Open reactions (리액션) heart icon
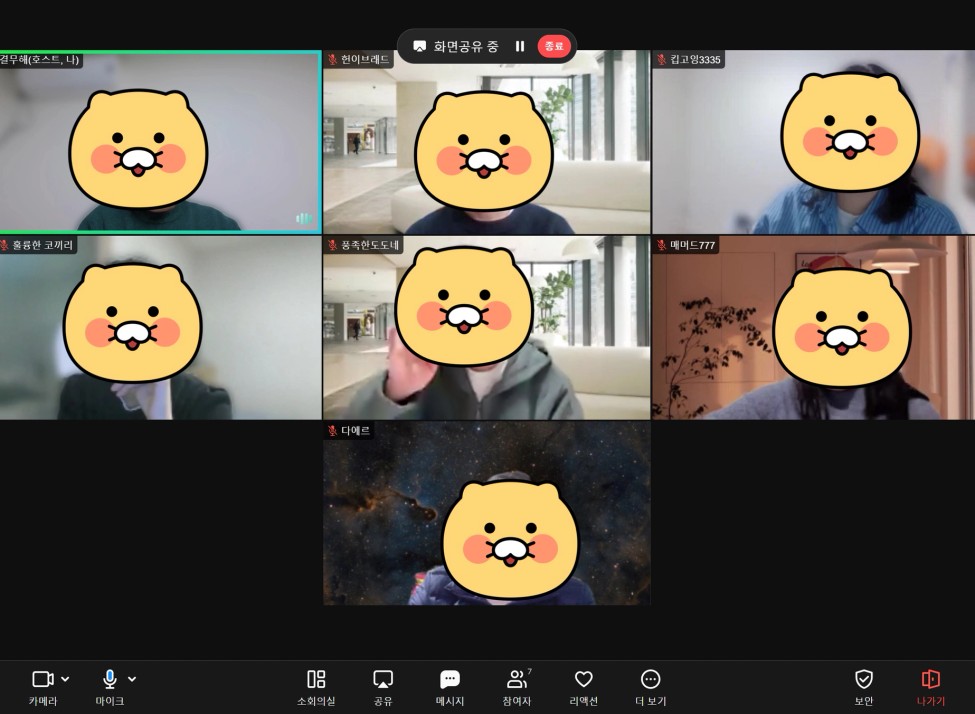The image size is (975, 714). [583, 679]
